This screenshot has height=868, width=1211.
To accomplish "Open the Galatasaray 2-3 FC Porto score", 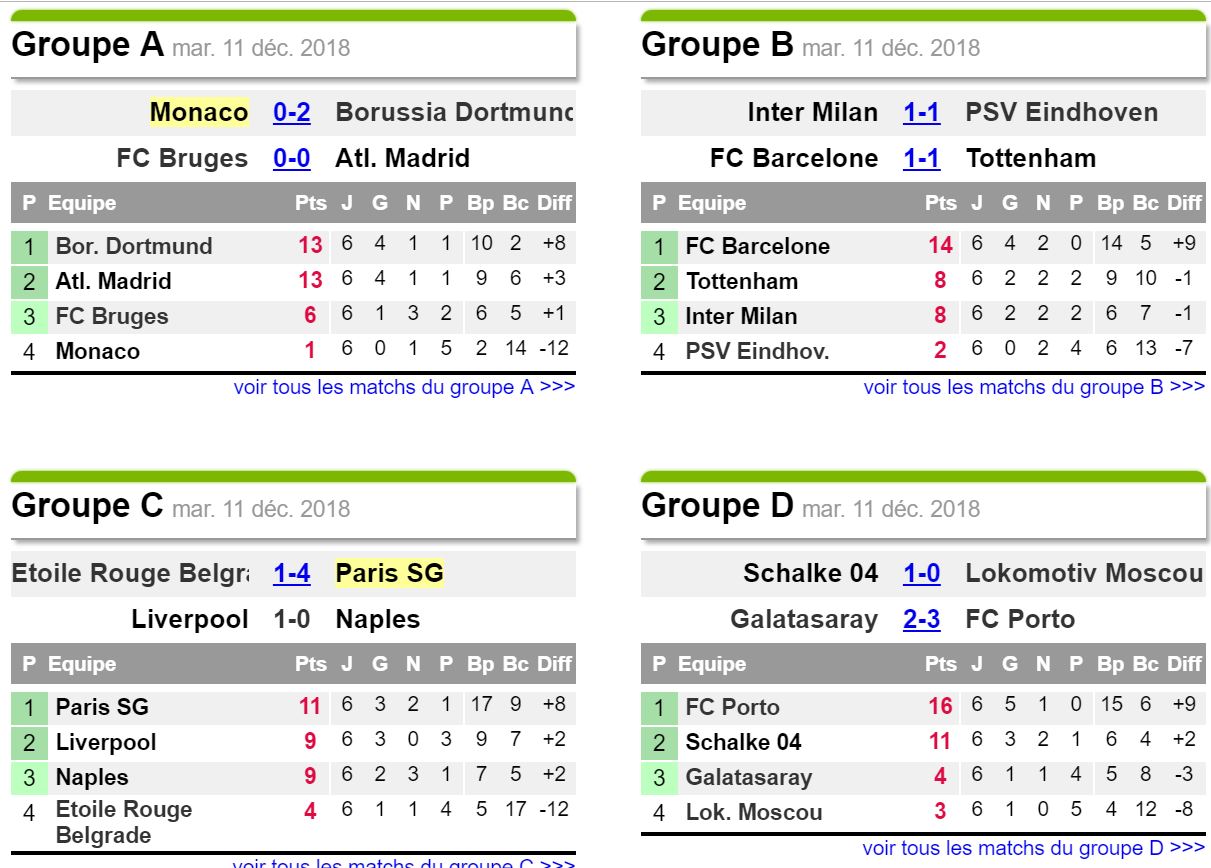I will point(921,619).
